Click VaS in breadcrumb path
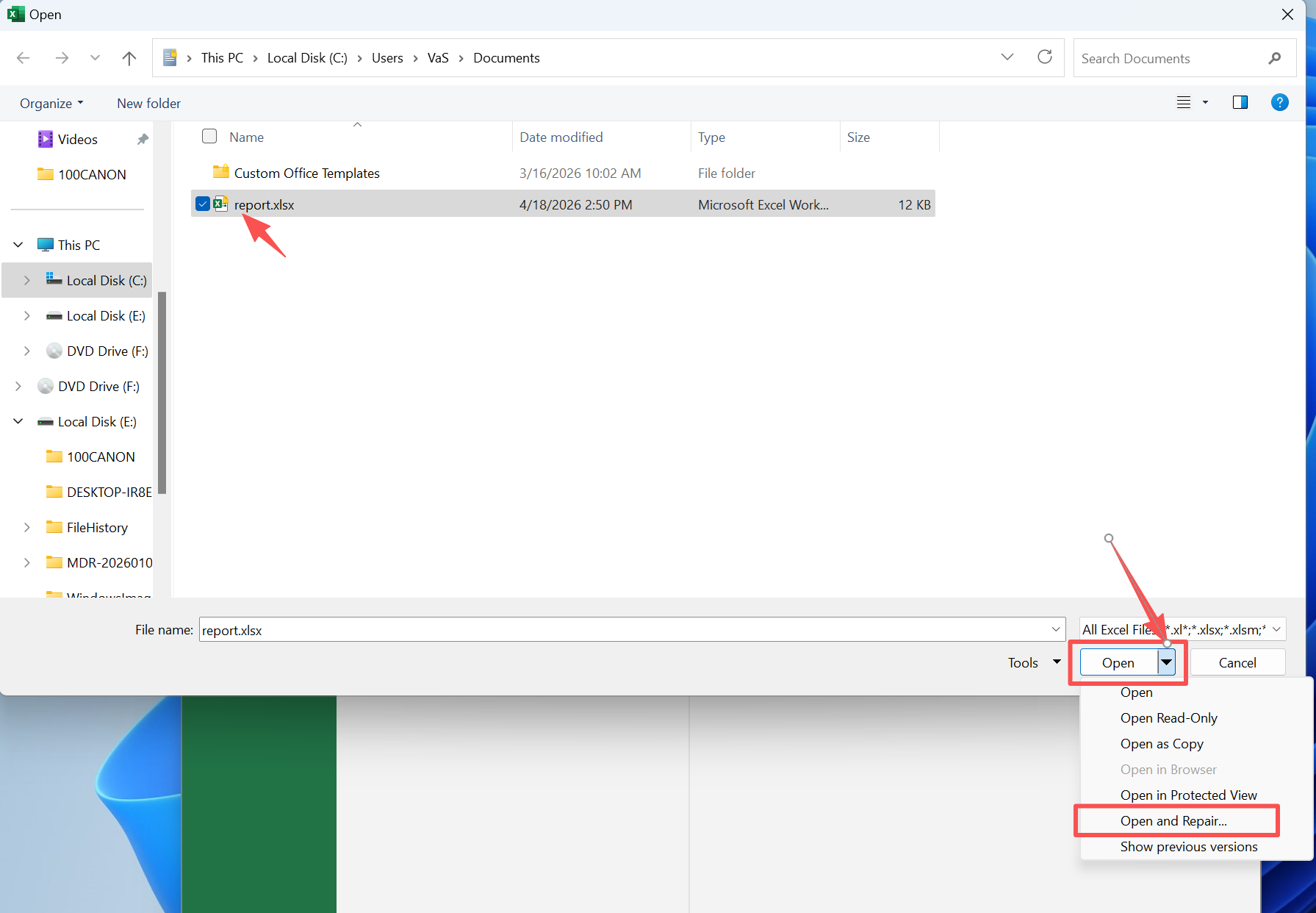The width and height of the screenshot is (1316, 913). coord(438,58)
